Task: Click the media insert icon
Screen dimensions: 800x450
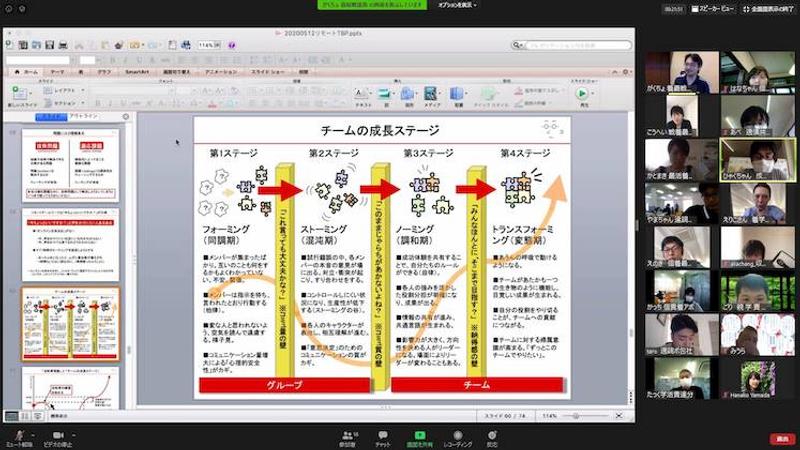Action: 430,93
